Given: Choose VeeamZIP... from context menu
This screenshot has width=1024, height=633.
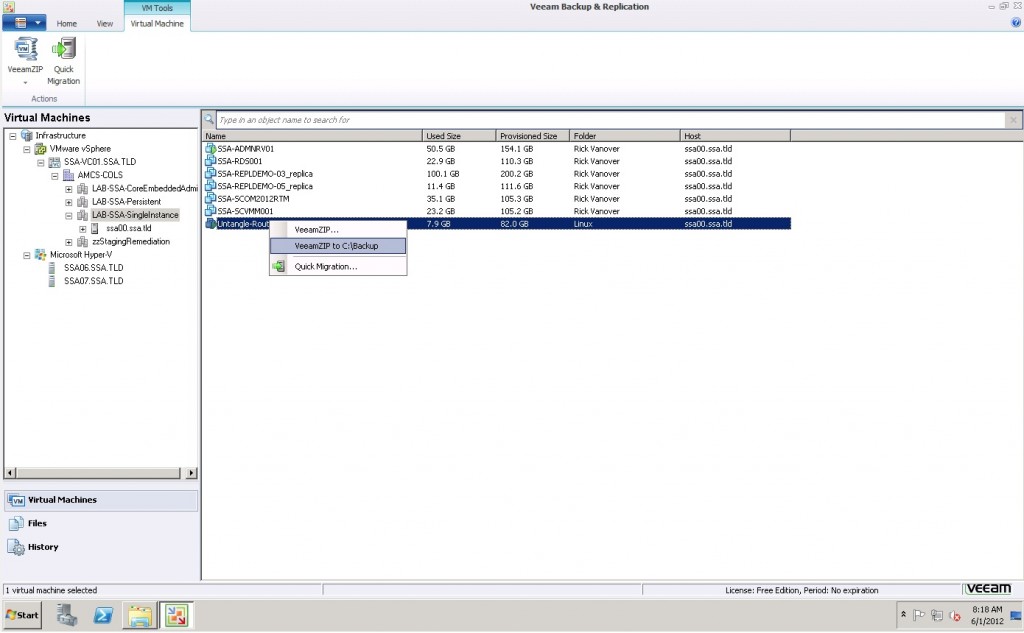Looking at the screenshot, I should [x=338, y=230].
